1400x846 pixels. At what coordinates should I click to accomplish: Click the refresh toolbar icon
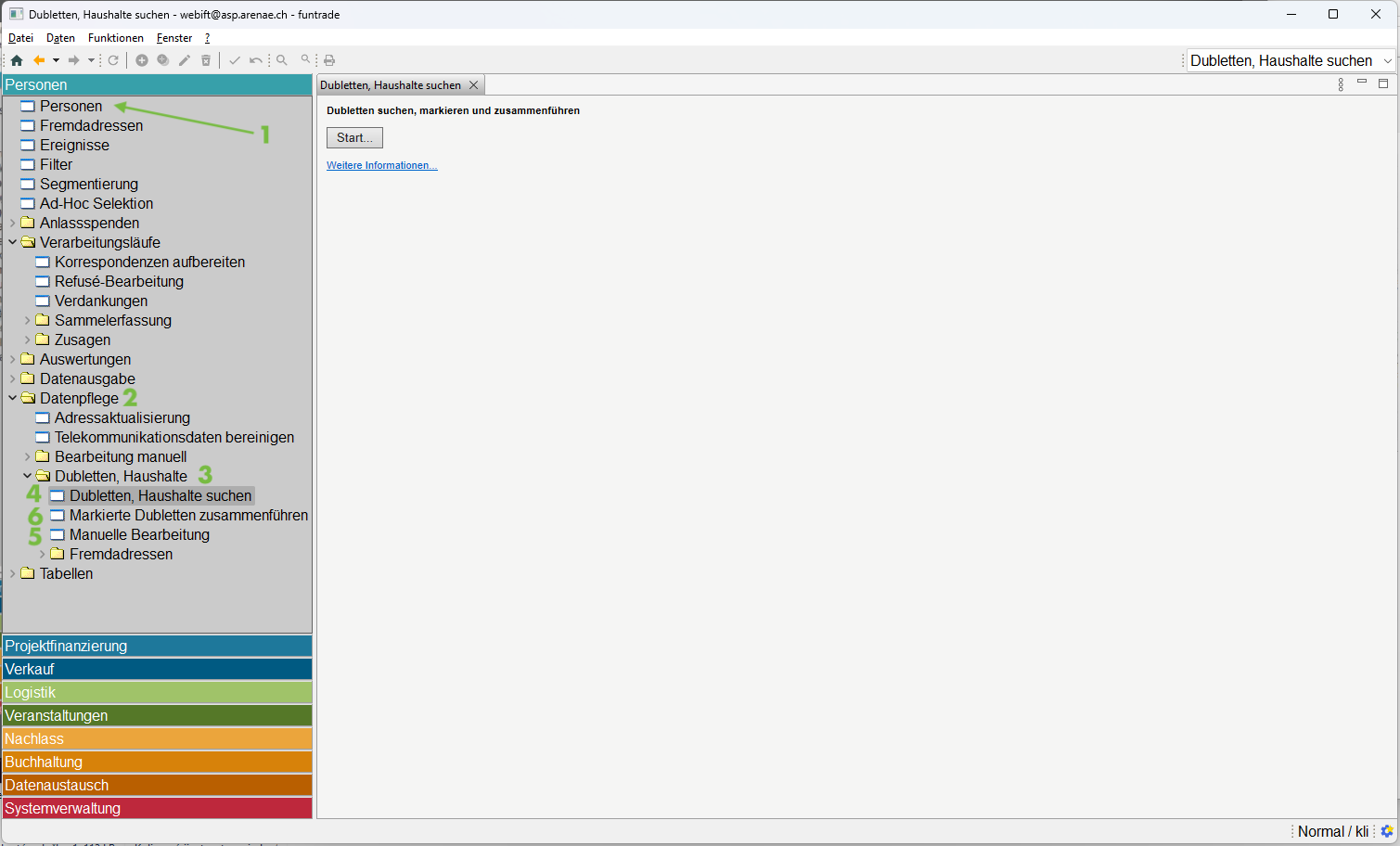click(113, 60)
